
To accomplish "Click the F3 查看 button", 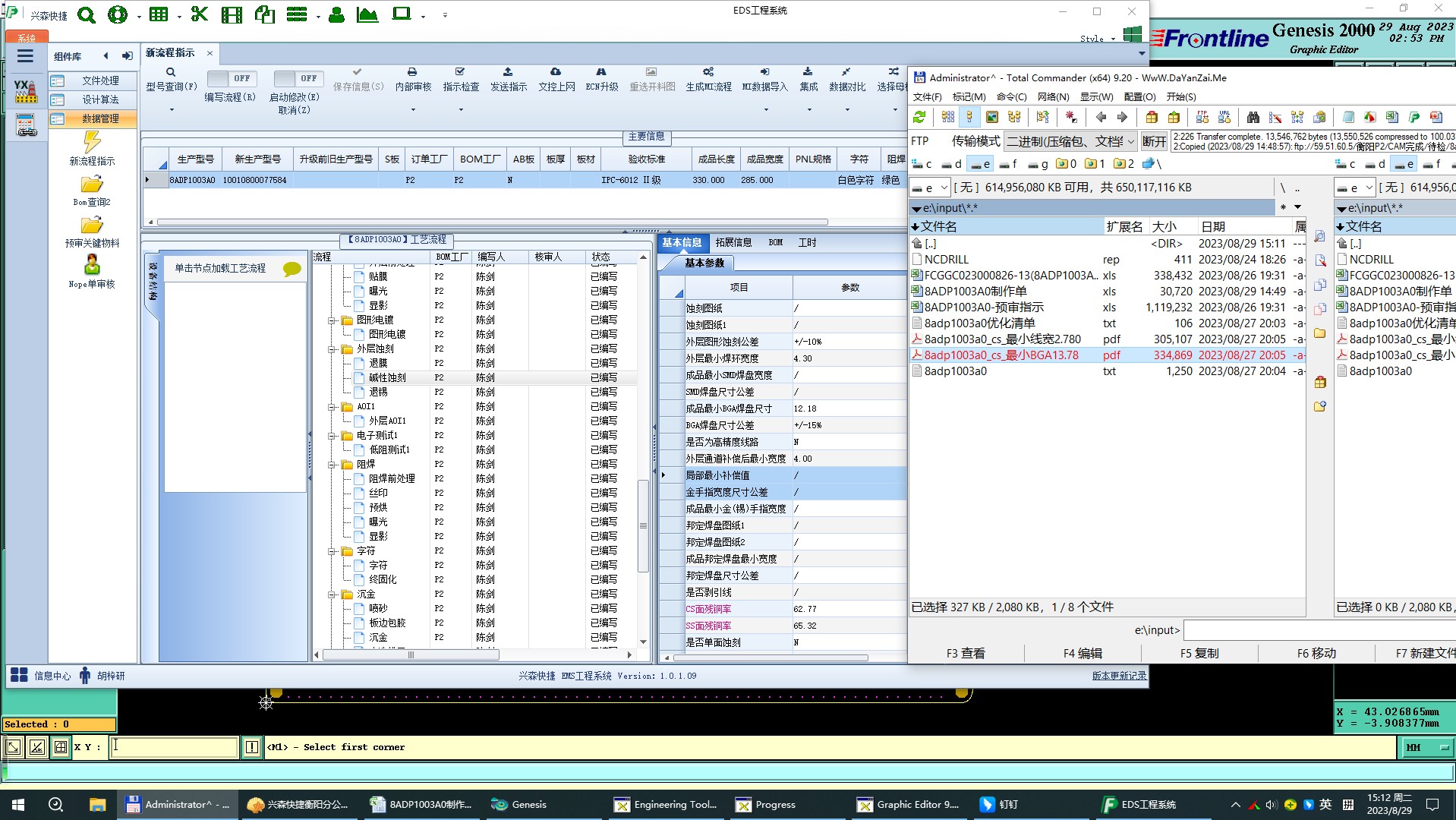I will tap(966, 653).
